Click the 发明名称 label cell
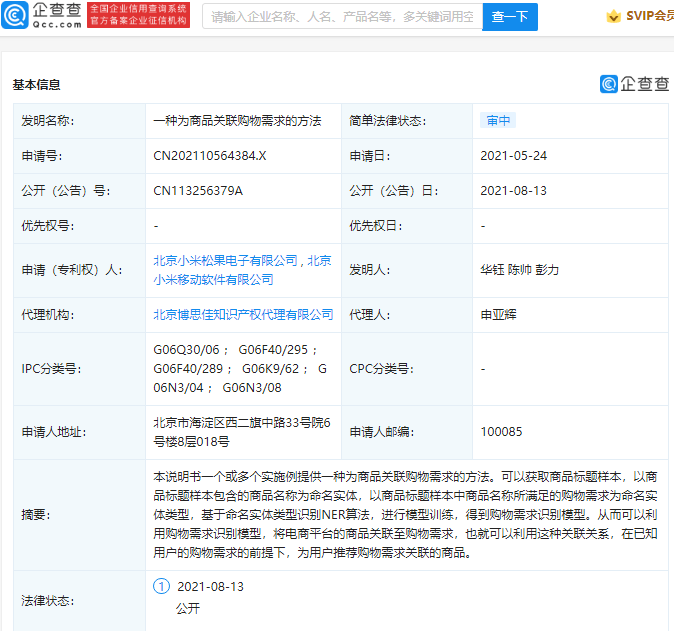Viewport: 674px width, 631px height. pyautogui.click(x=80, y=121)
